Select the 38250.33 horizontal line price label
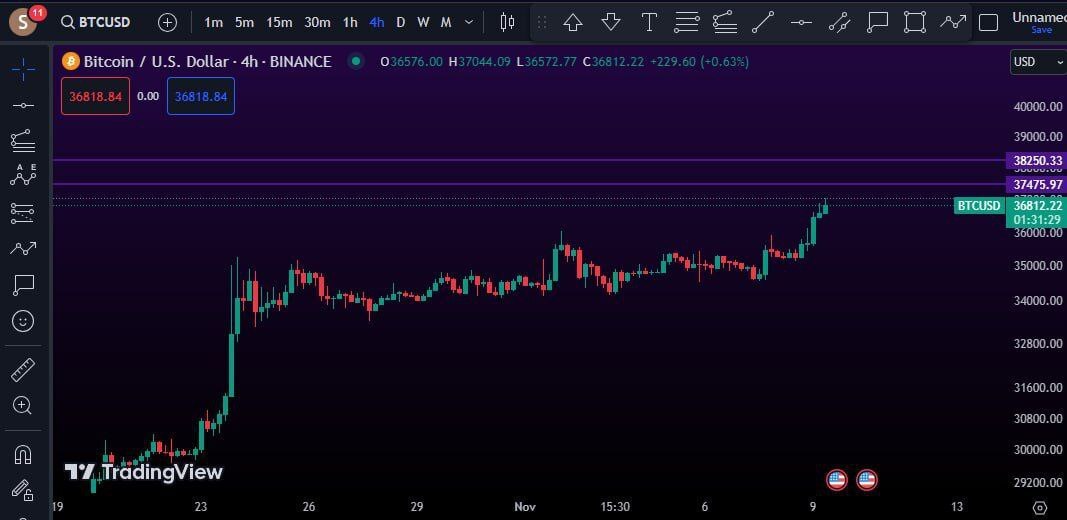This screenshot has width=1067, height=520. [x=1036, y=161]
